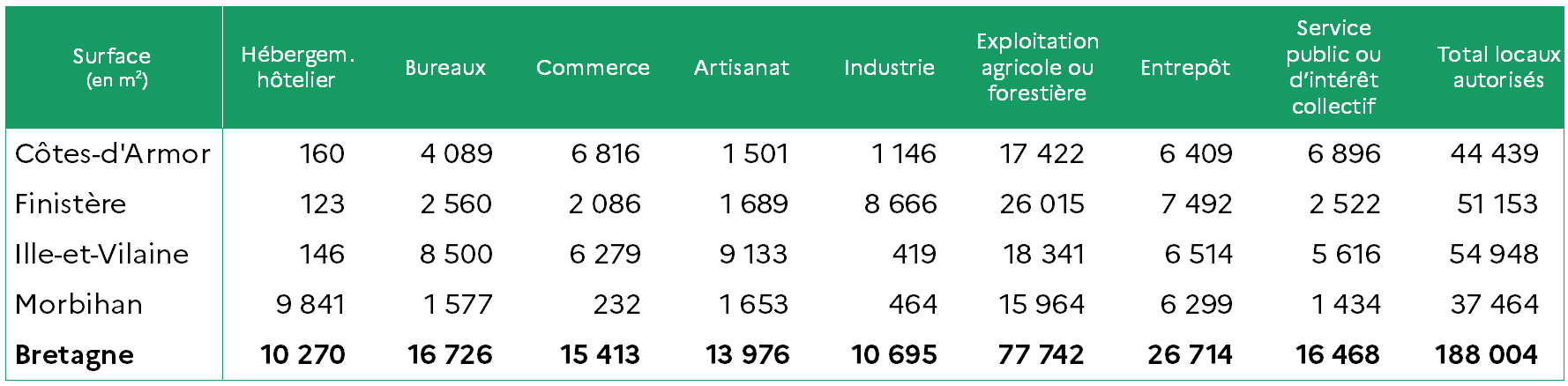
Task: Select Côtes-d'Armor bureaux value 4 089
Action: tap(457, 154)
